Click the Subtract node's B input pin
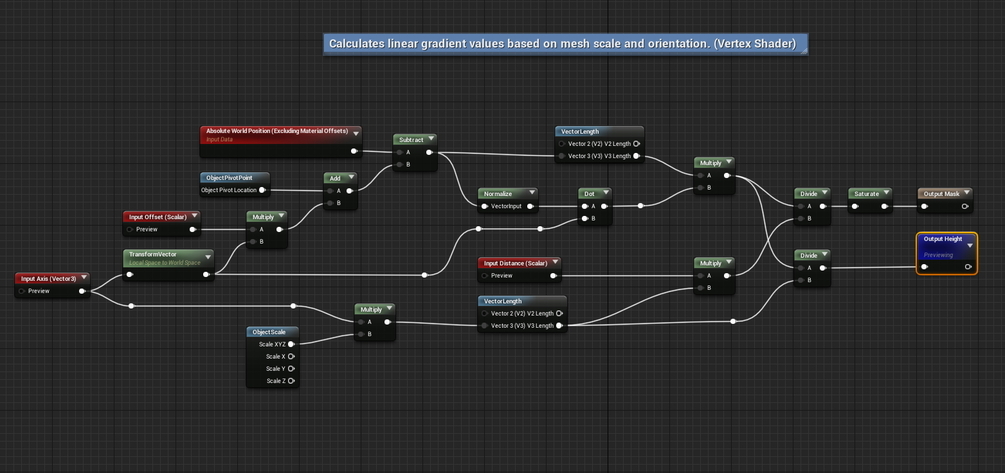 point(399,165)
